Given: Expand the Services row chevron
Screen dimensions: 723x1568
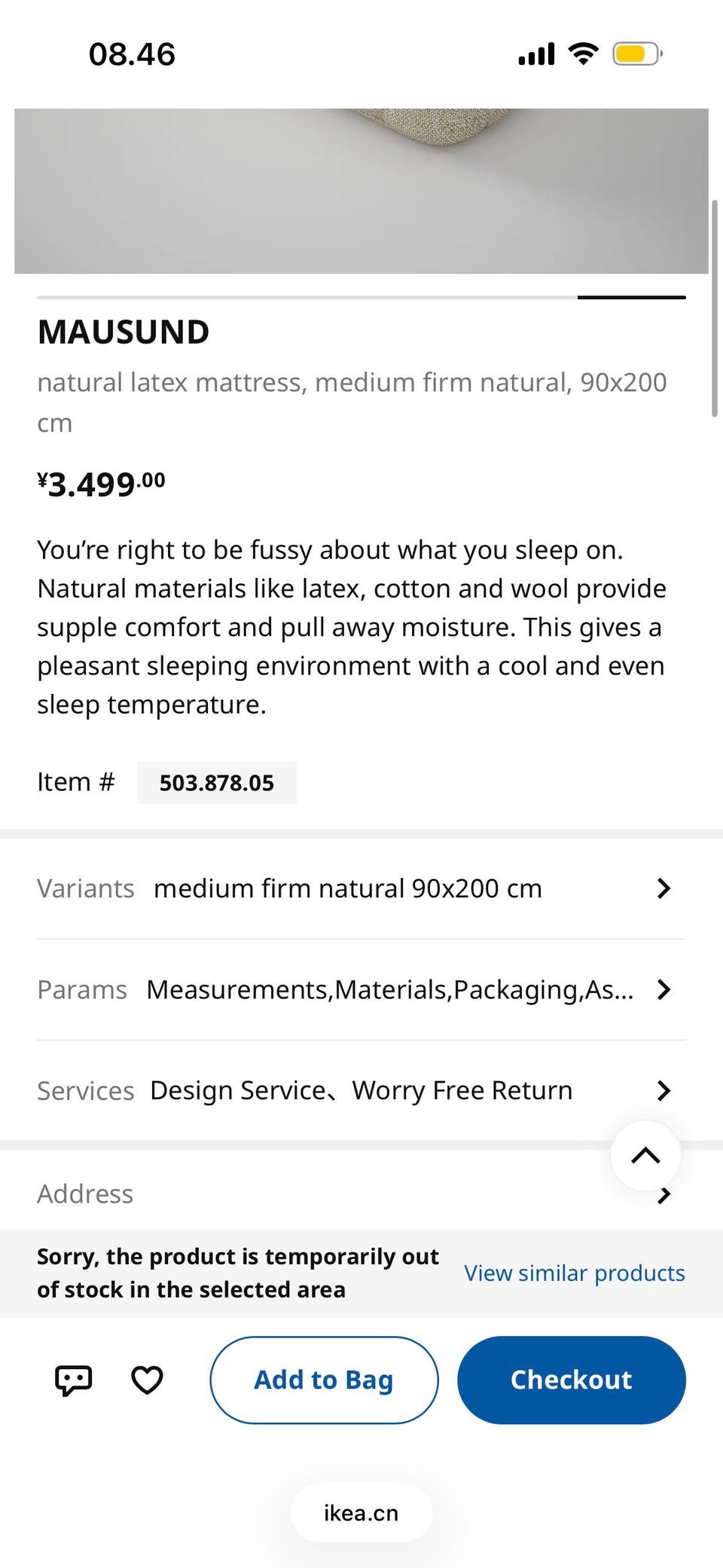Looking at the screenshot, I should (x=663, y=1090).
